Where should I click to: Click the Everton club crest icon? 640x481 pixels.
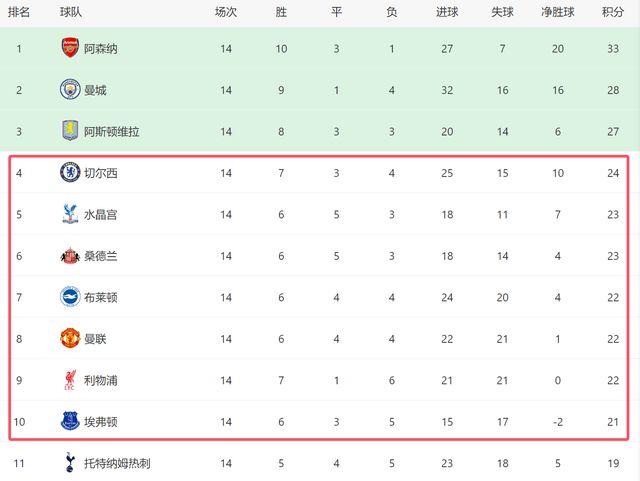(69, 422)
